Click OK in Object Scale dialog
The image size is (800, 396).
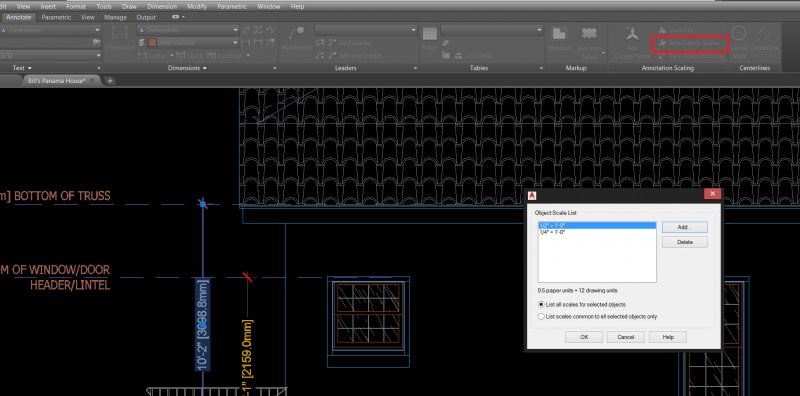click(x=584, y=337)
